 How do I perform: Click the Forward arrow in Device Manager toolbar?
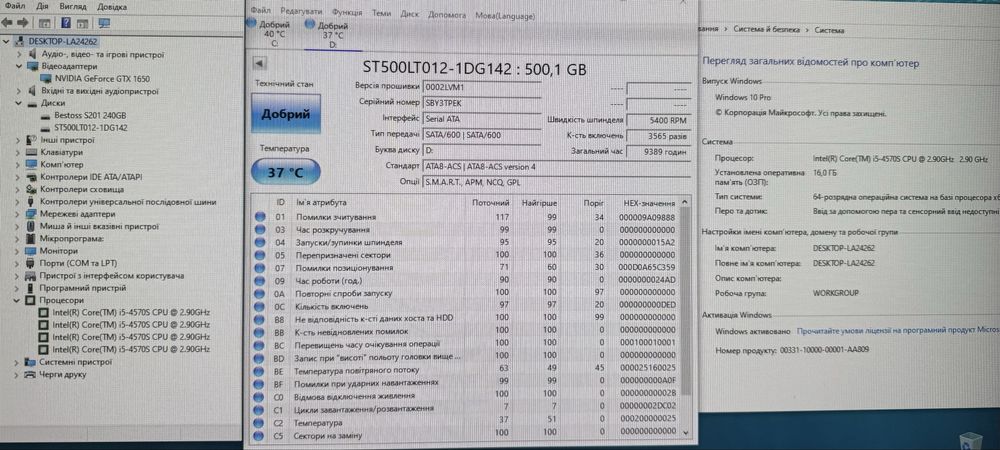(x=24, y=23)
